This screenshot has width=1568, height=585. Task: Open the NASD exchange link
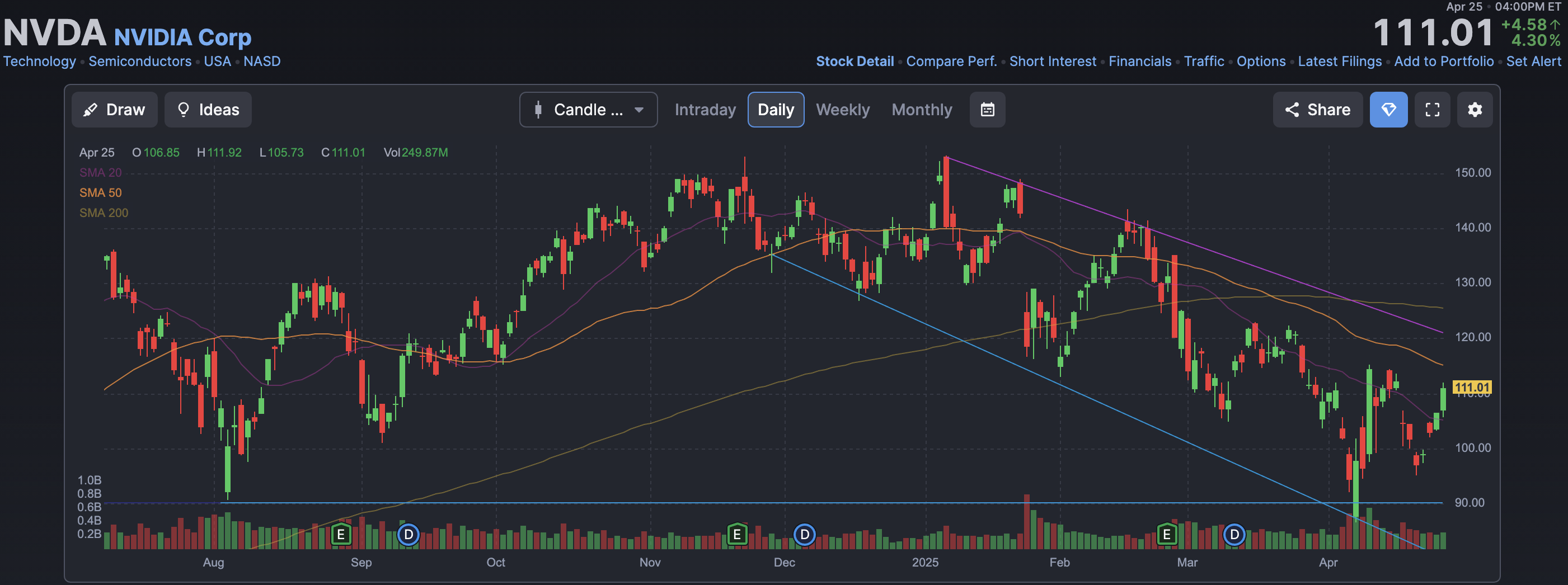coord(262,62)
